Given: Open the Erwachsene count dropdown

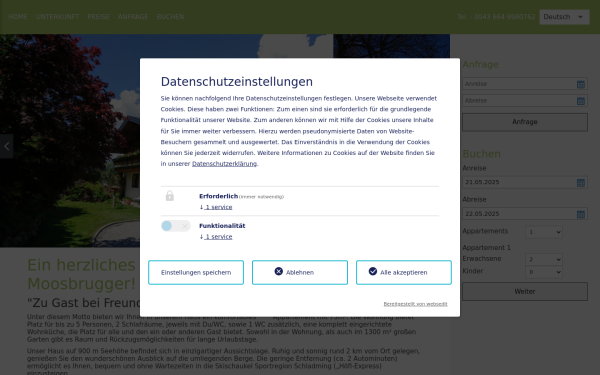Looking at the screenshot, I should pyautogui.click(x=544, y=259).
